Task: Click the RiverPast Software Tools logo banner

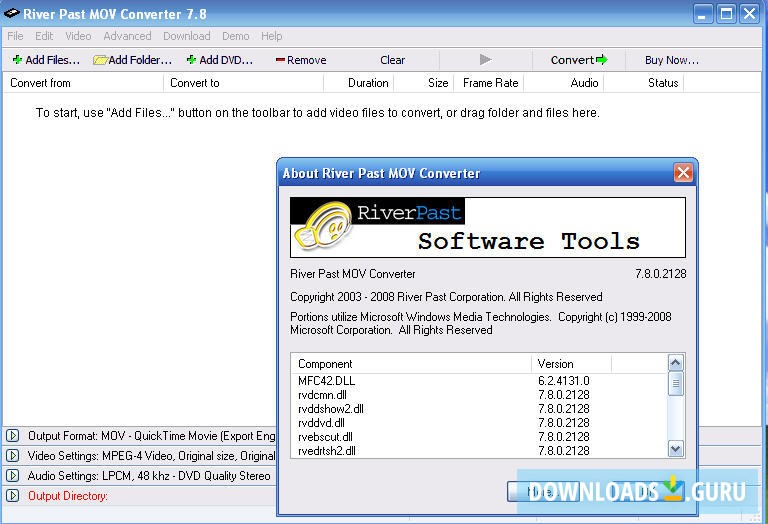Action: pos(488,227)
